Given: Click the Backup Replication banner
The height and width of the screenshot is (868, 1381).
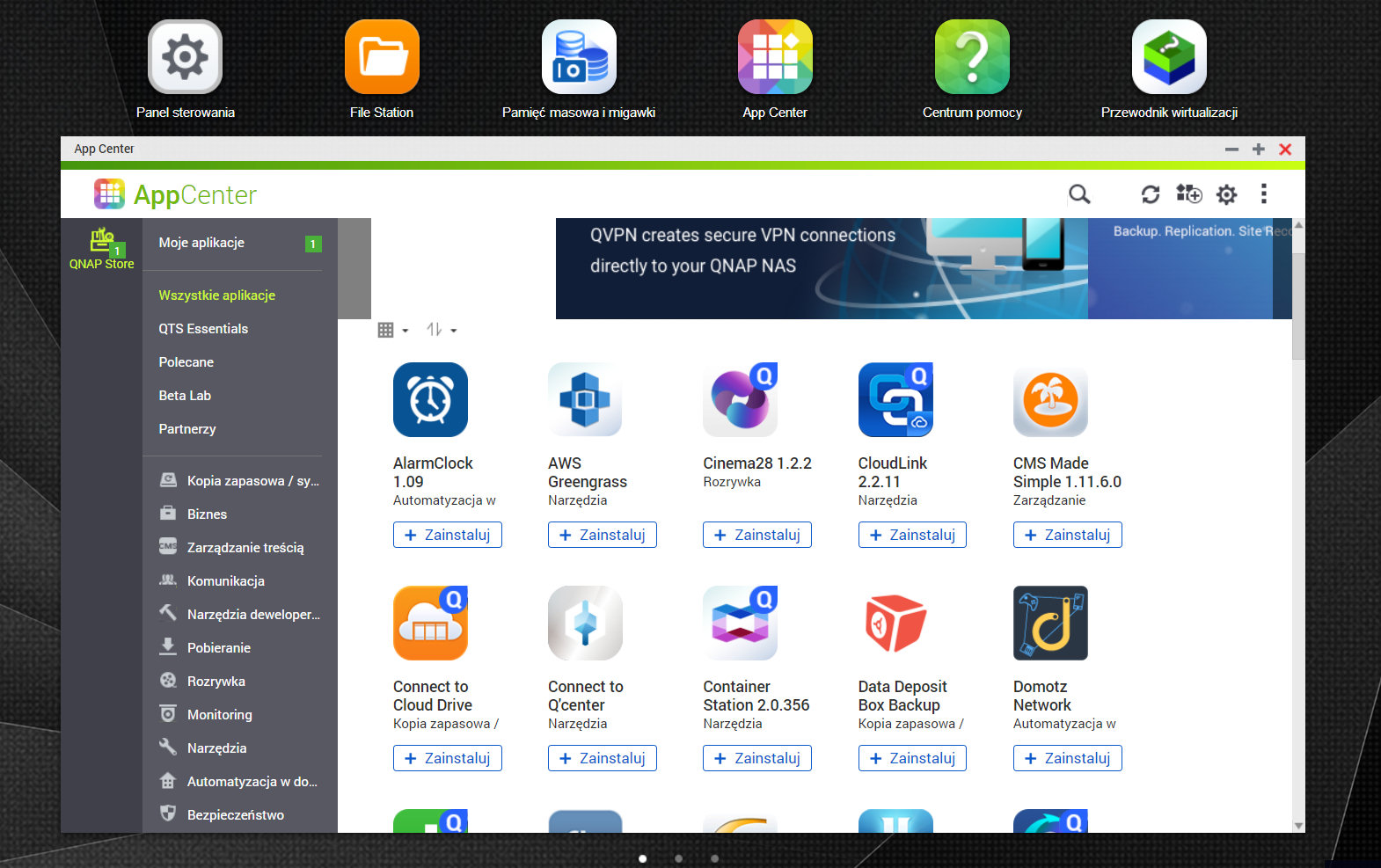Looking at the screenshot, I should coord(1189,268).
